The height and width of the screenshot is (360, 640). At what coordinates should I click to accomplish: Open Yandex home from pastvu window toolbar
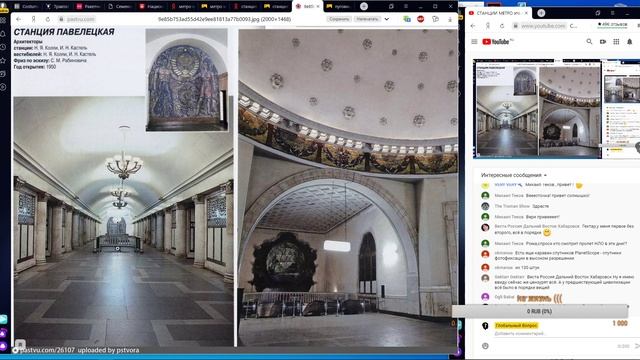tap(33, 19)
